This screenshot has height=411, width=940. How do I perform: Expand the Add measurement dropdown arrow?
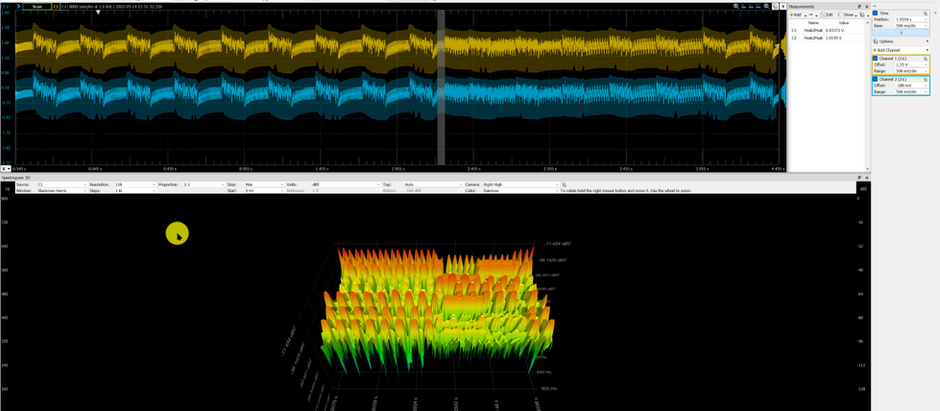click(x=806, y=14)
